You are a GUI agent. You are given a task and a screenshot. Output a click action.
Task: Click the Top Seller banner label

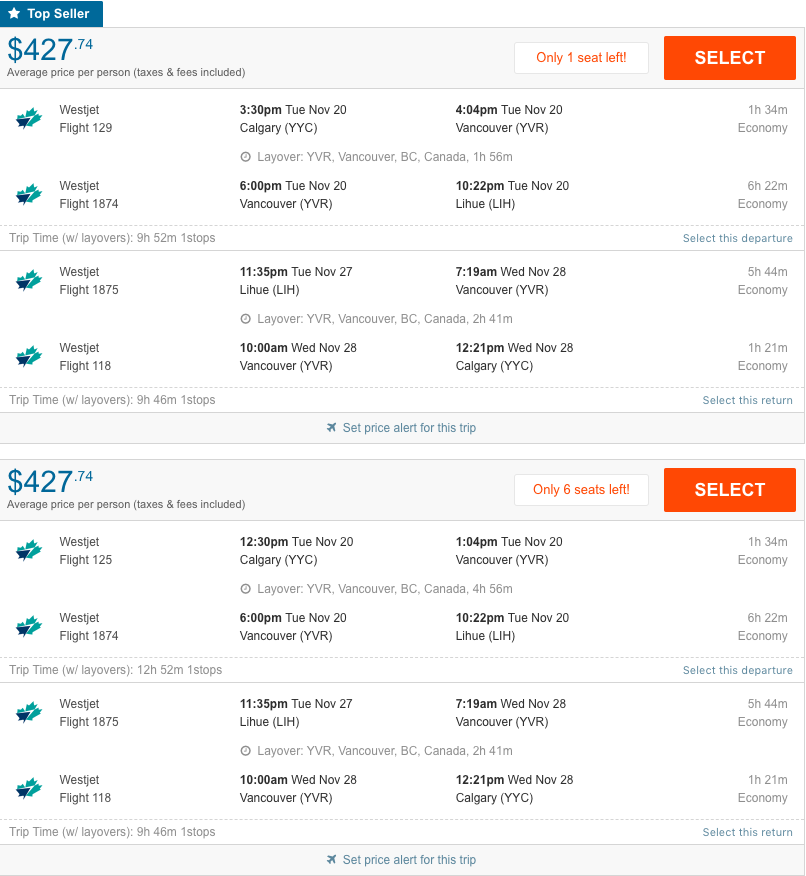coord(58,13)
